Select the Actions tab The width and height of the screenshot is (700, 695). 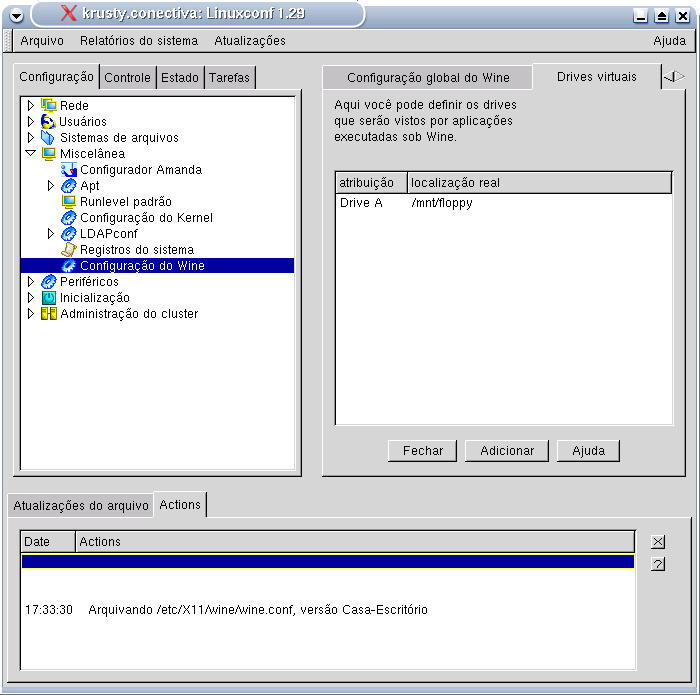click(x=180, y=504)
